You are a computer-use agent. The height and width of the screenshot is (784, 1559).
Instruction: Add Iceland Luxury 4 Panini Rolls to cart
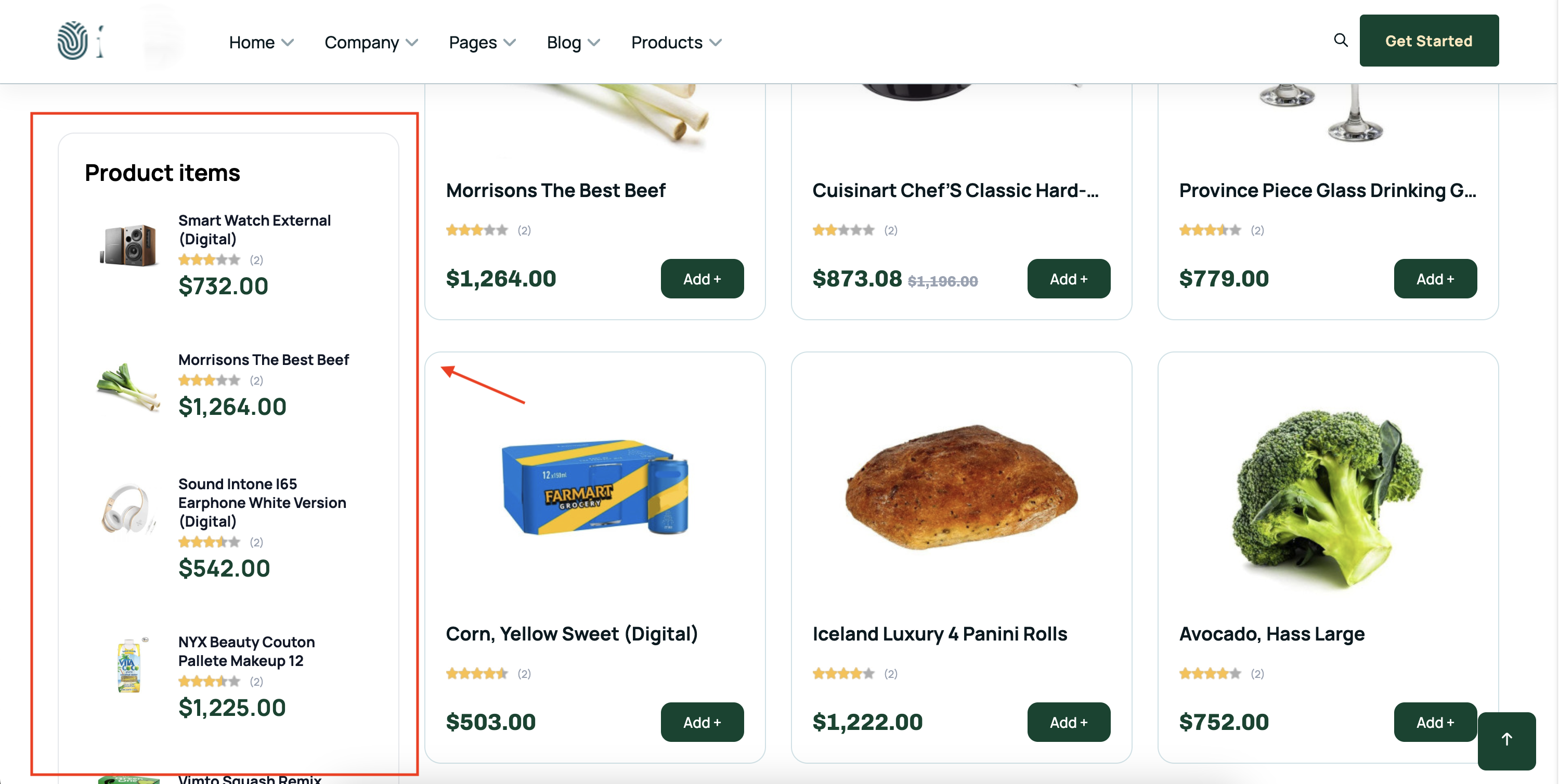[1068, 722]
